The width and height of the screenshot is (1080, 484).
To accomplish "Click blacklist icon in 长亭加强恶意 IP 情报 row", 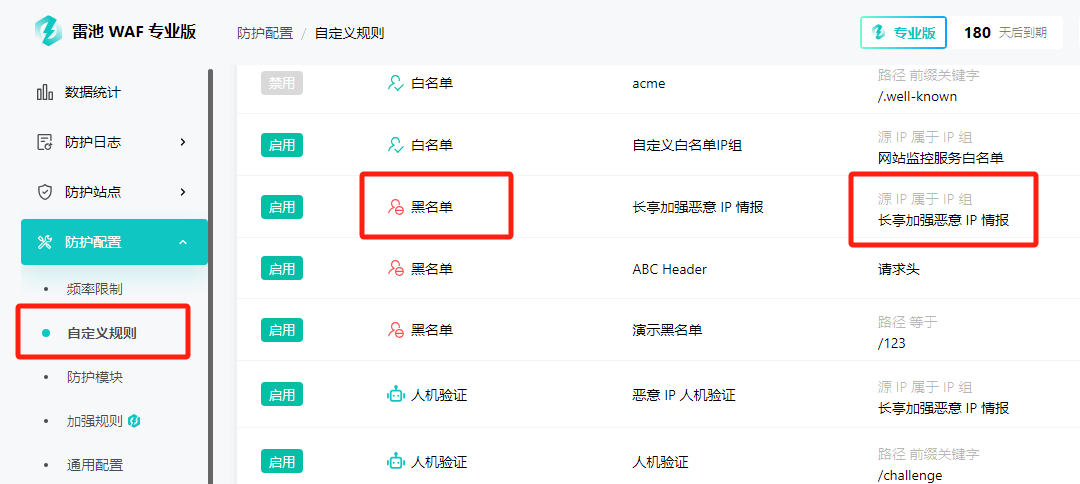I will click(x=395, y=207).
